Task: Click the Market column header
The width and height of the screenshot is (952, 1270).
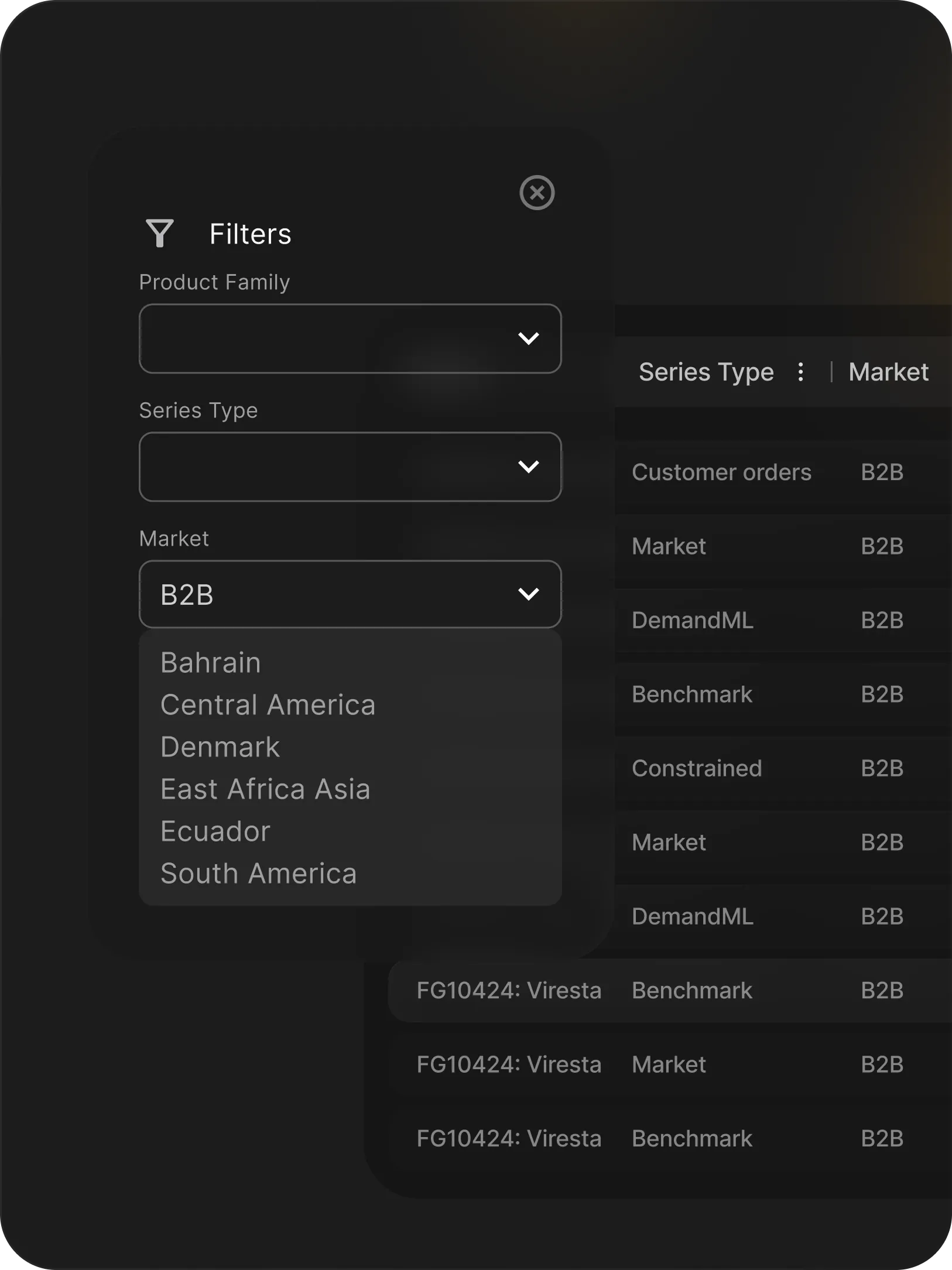Action: pyautogui.click(x=888, y=372)
